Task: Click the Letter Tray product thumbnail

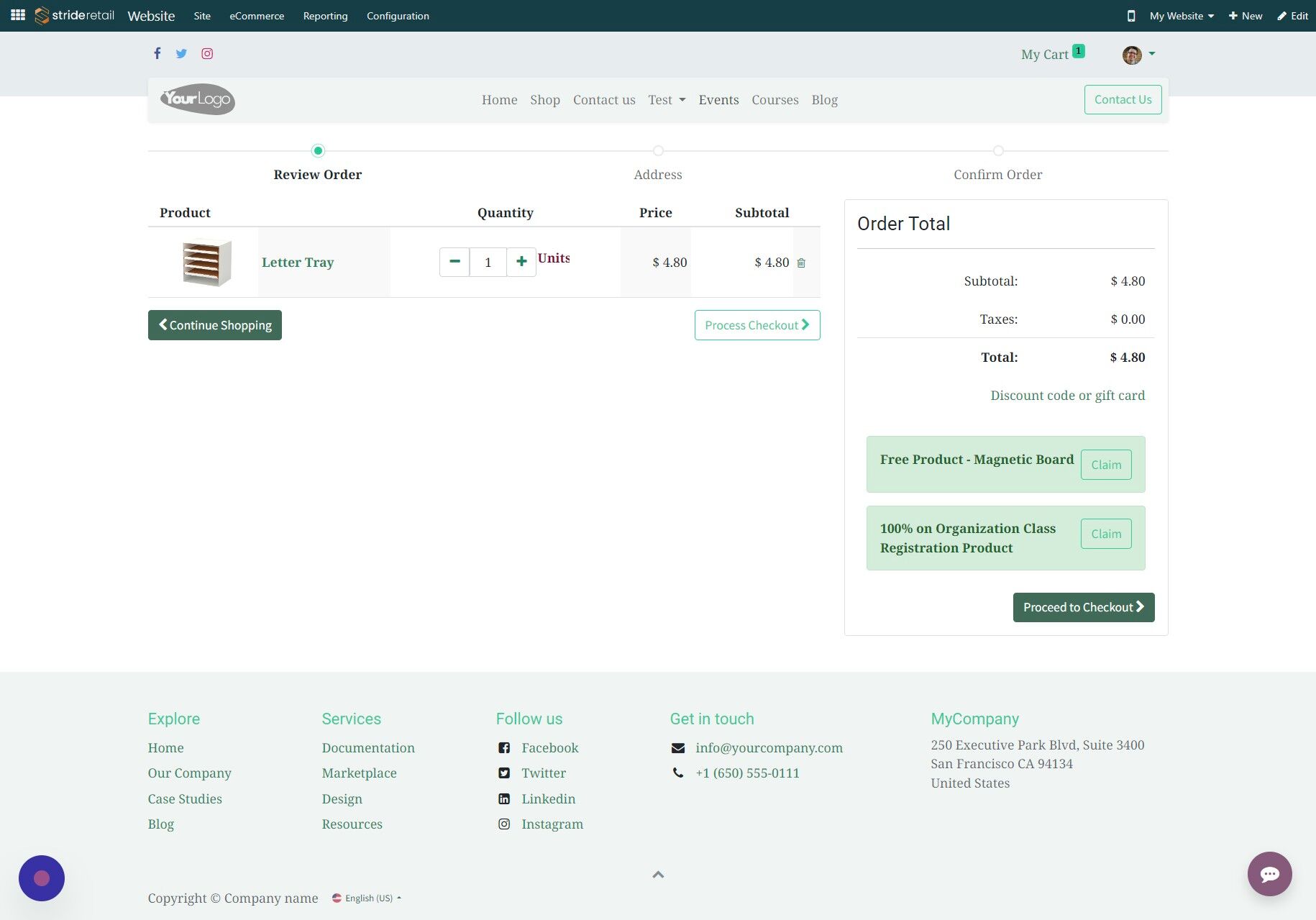Action: 207,262
